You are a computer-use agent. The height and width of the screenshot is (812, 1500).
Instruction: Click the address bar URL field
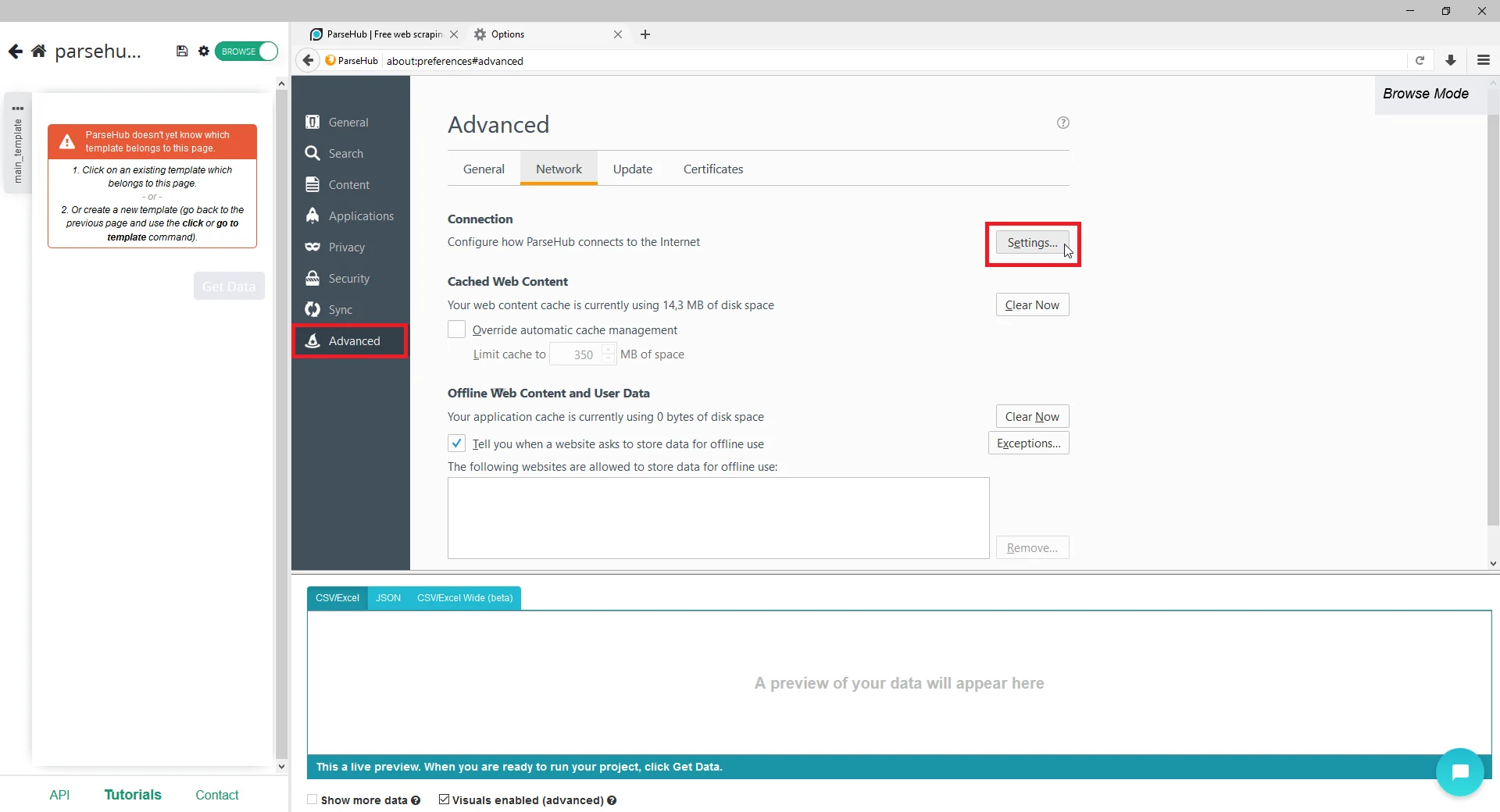[895, 61]
